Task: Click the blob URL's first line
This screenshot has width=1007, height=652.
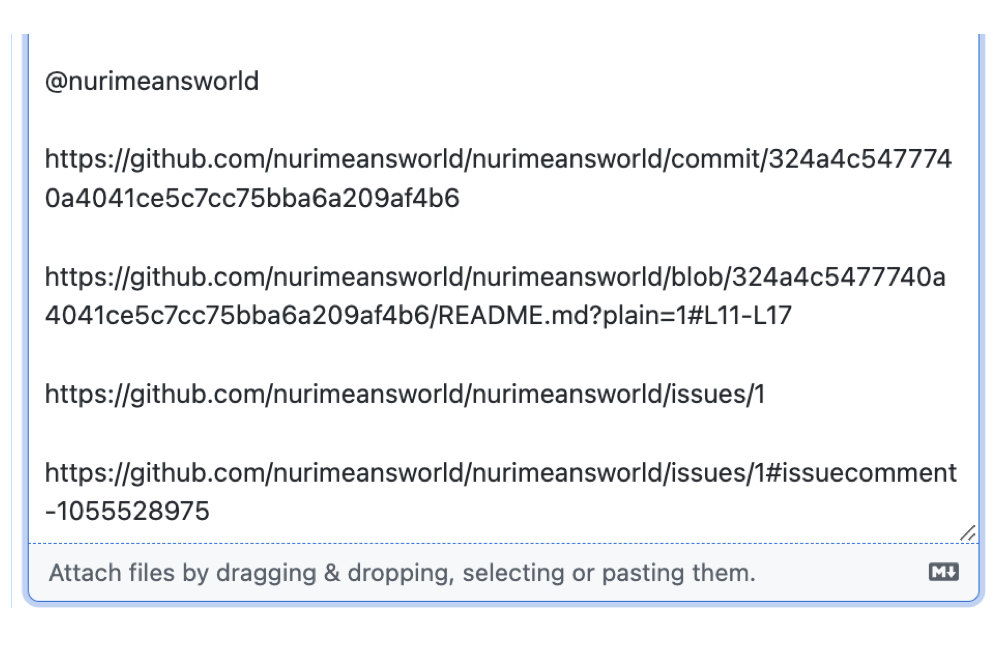Action: pyautogui.click(x=495, y=278)
